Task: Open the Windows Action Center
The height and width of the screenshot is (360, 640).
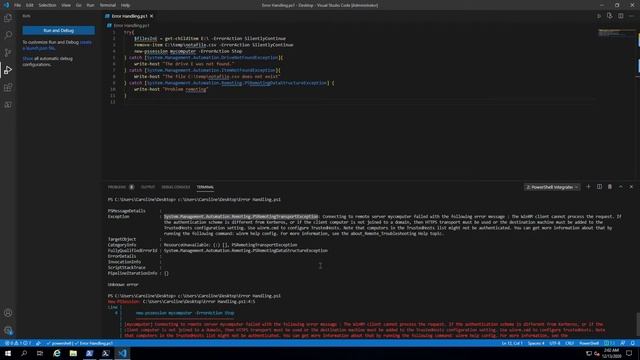Action: [x=629, y=353]
